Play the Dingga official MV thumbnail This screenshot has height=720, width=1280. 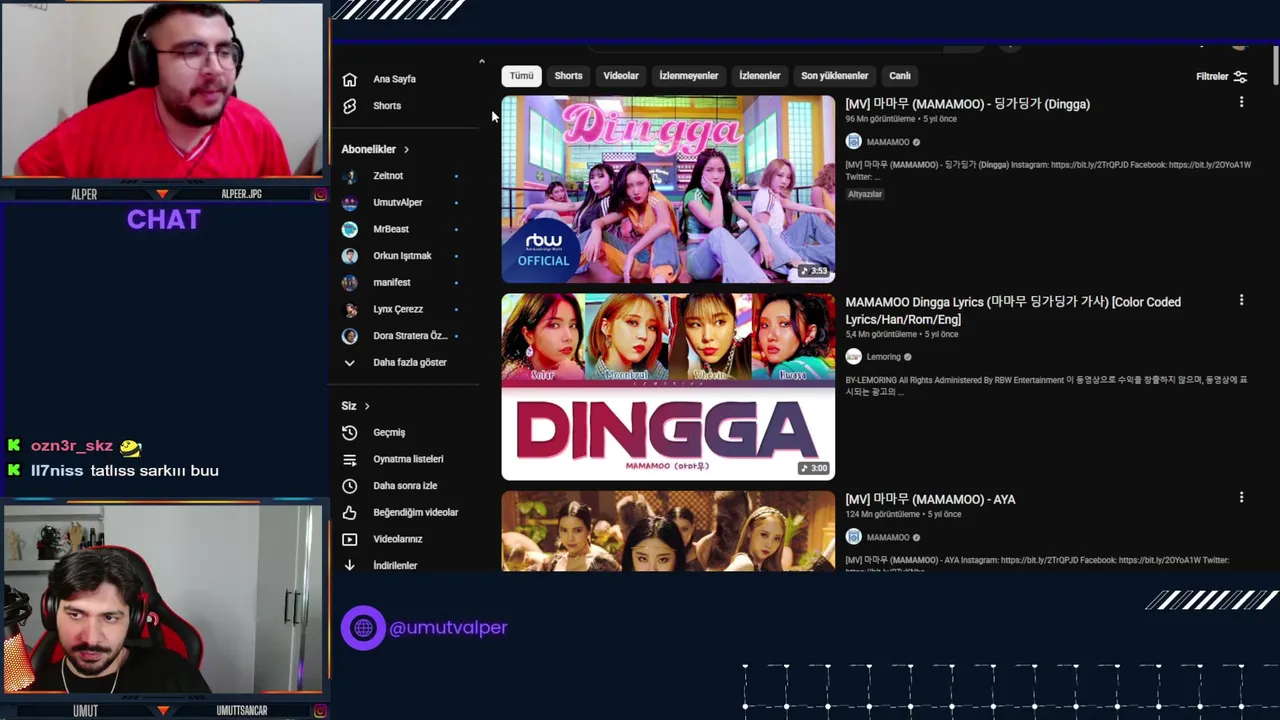coord(668,189)
